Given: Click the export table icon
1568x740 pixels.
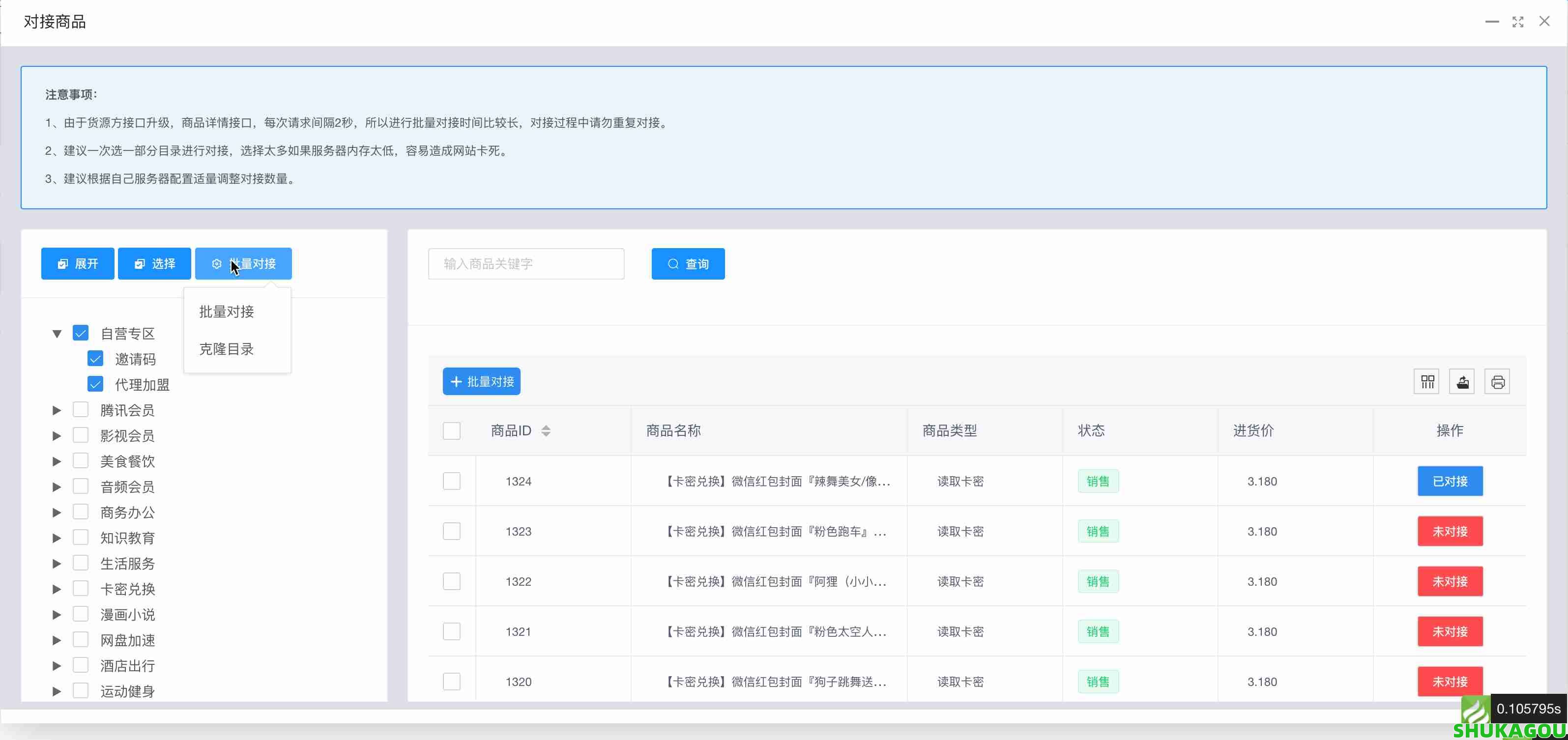Looking at the screenshot, I should (x=1462, y=382).
